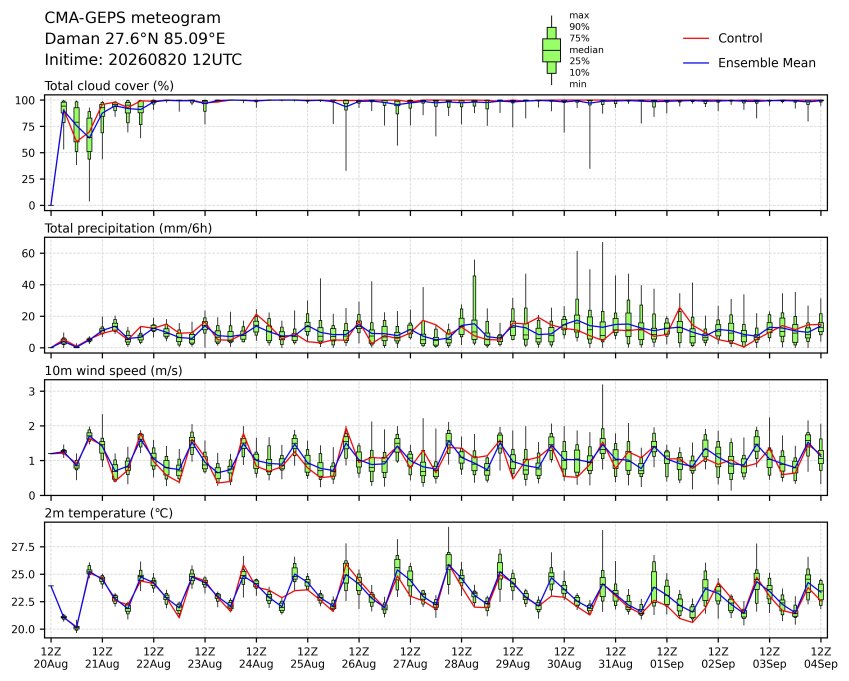Image resolution: width=849 pixels, height=681 pixels.
Task: Click the Initime 20260820 12UTC text
Action: coord(143,60)
